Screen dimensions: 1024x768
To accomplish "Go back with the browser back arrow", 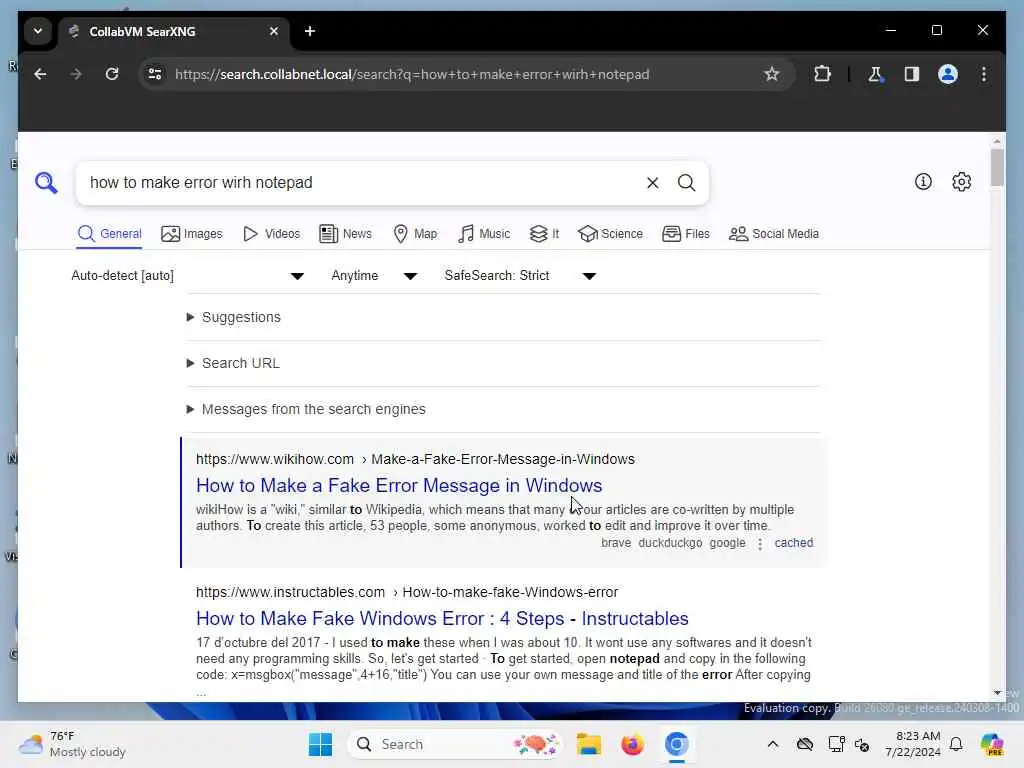I will pos(40,74).
